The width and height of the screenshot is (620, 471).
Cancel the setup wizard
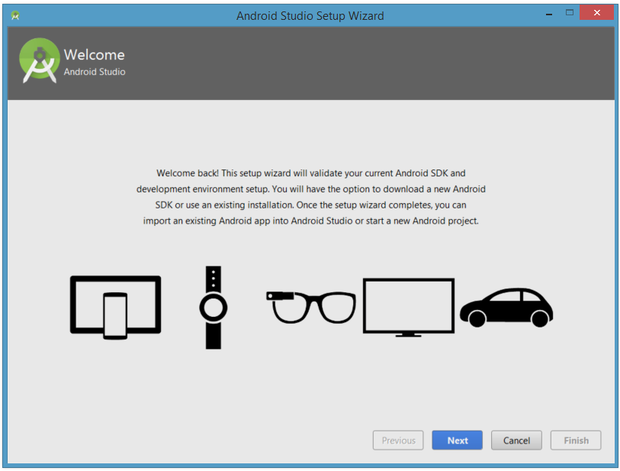pyautogui.click(x=516, y=440)
